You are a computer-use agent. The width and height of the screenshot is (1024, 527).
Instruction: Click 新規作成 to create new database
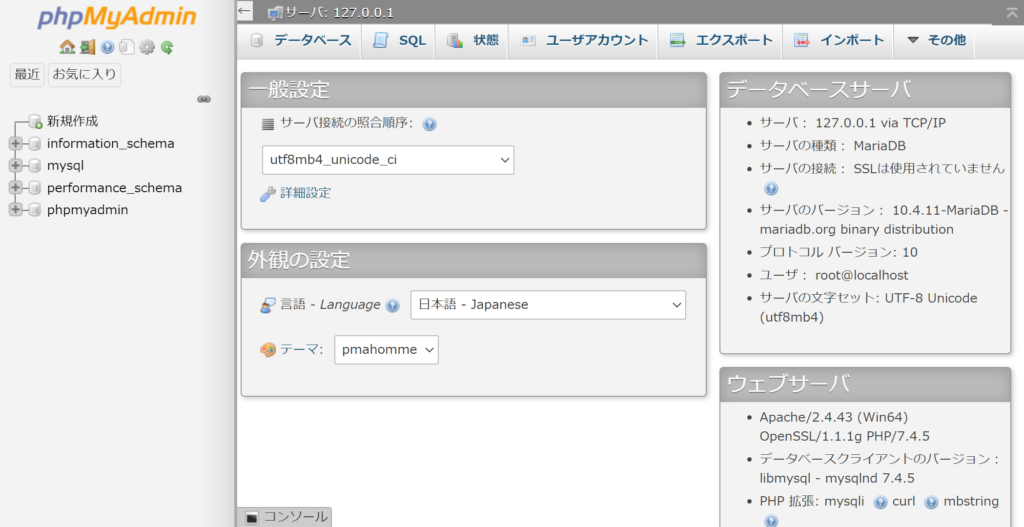pos(72,121)
